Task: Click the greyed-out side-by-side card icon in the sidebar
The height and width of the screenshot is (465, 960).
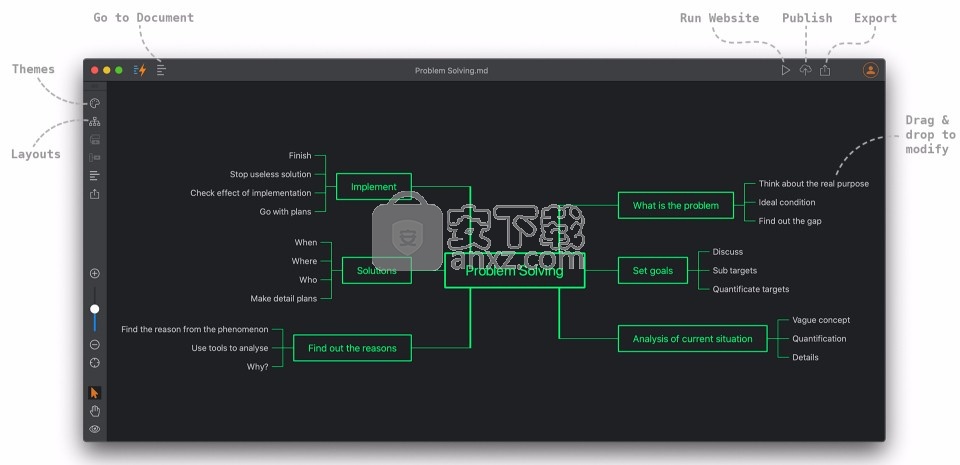Action: tap(95, 158)
